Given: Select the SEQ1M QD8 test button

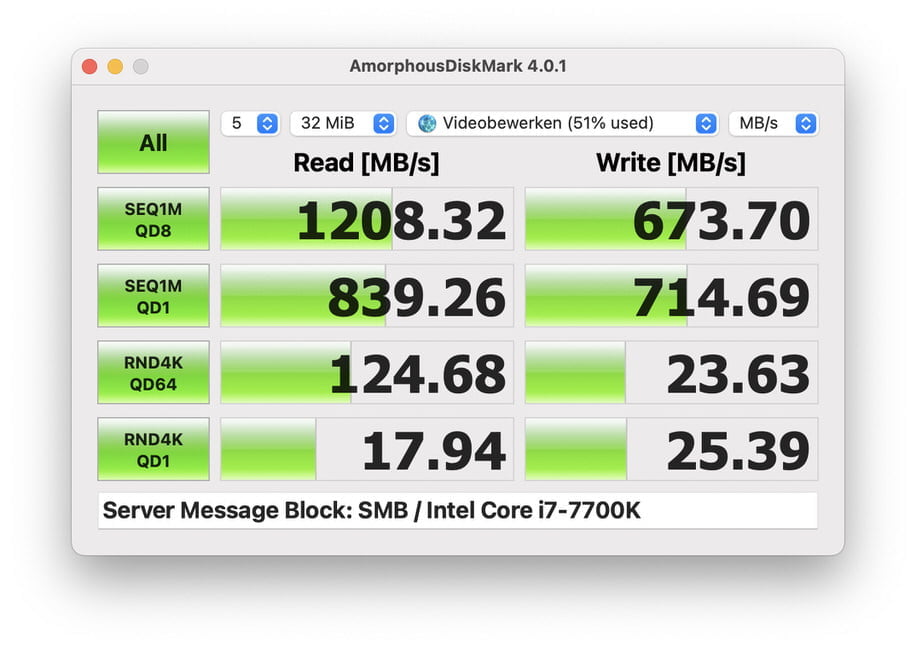Looking at the screenshot, I should (x=152, y=219).
